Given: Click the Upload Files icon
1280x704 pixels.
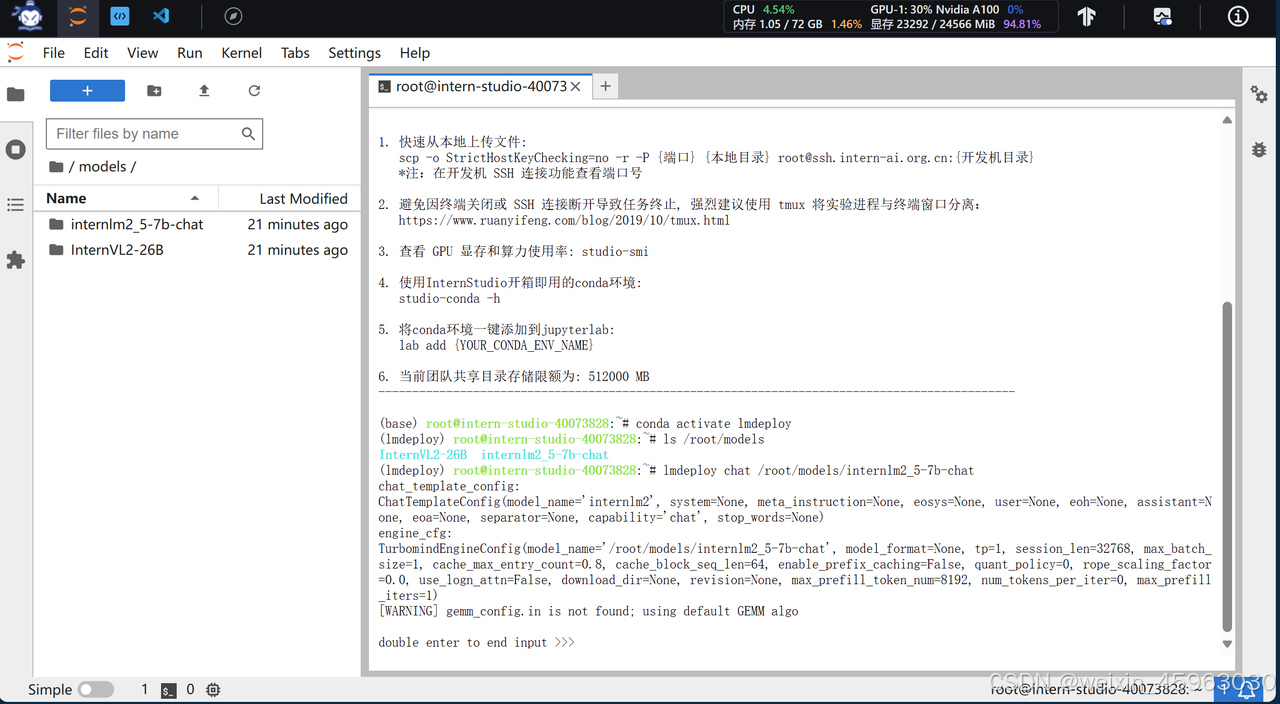Looking at the screenshot, I should coord(204,91).
